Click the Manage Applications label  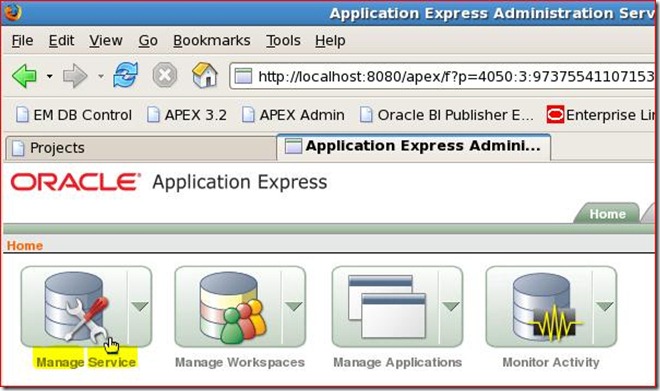pos(397,362)
